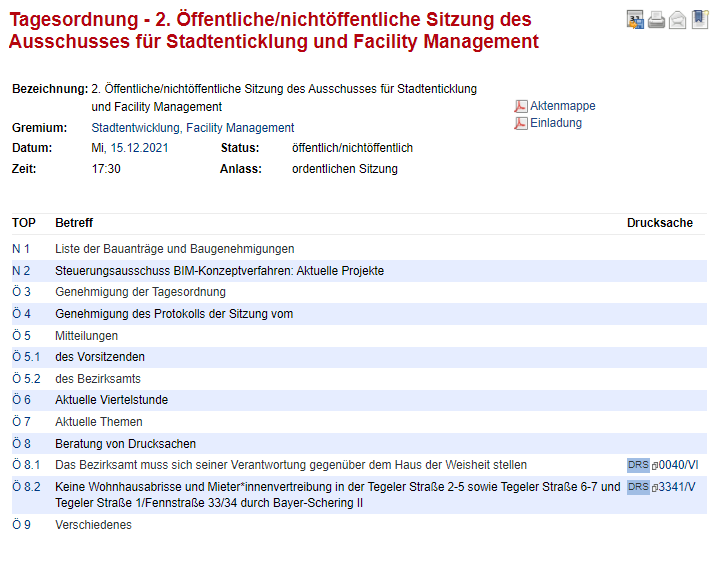Open agenda item Ö 6
Viewport: 724px width, 569px height.
coord(21,400)
